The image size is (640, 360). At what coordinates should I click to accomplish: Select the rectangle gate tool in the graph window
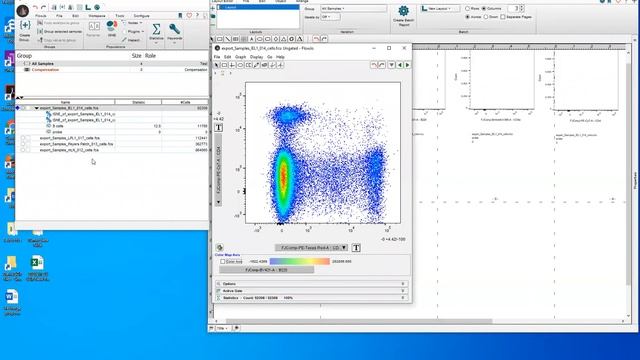tap(224, 65)
